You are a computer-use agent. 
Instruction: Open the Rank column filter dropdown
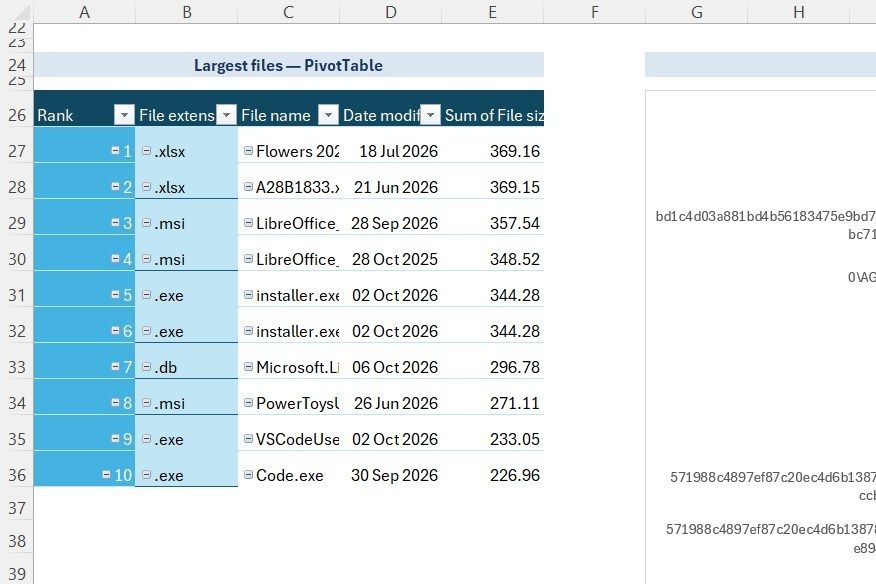124,115
